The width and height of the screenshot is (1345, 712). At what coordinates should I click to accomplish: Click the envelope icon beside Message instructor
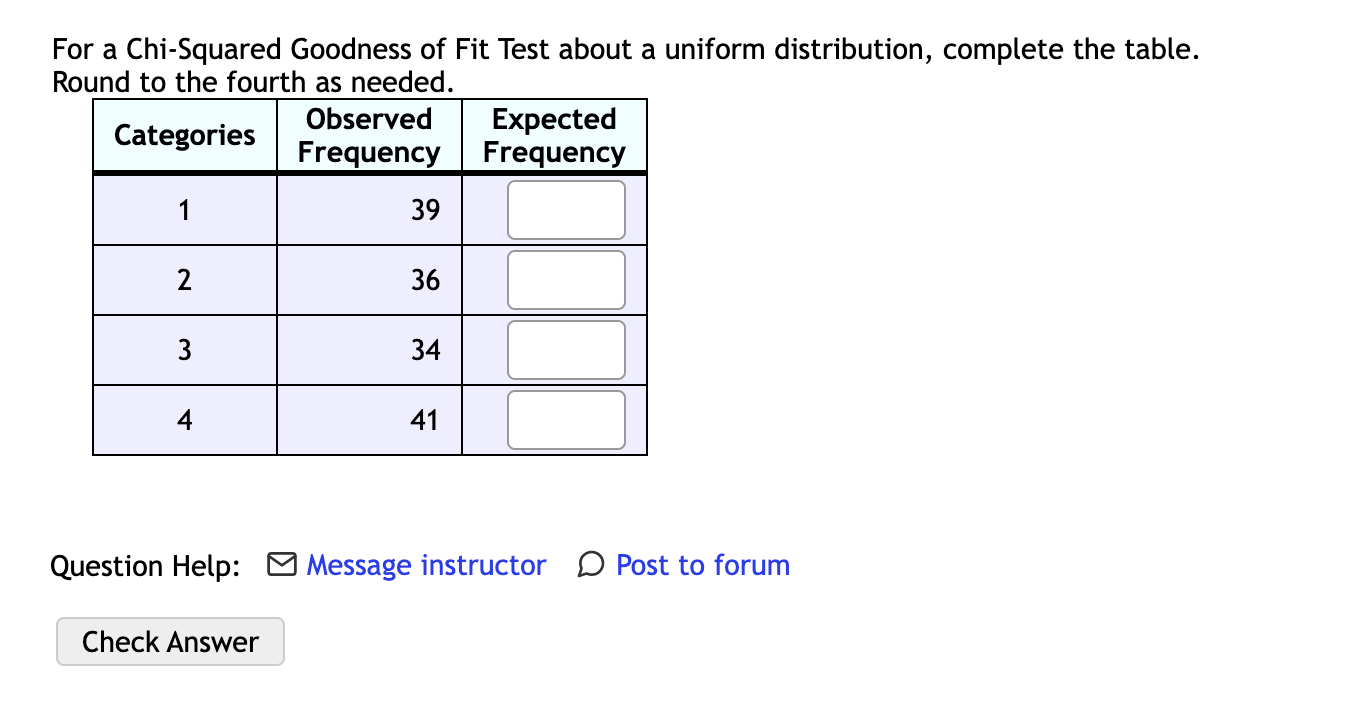(x=281, y=564)
